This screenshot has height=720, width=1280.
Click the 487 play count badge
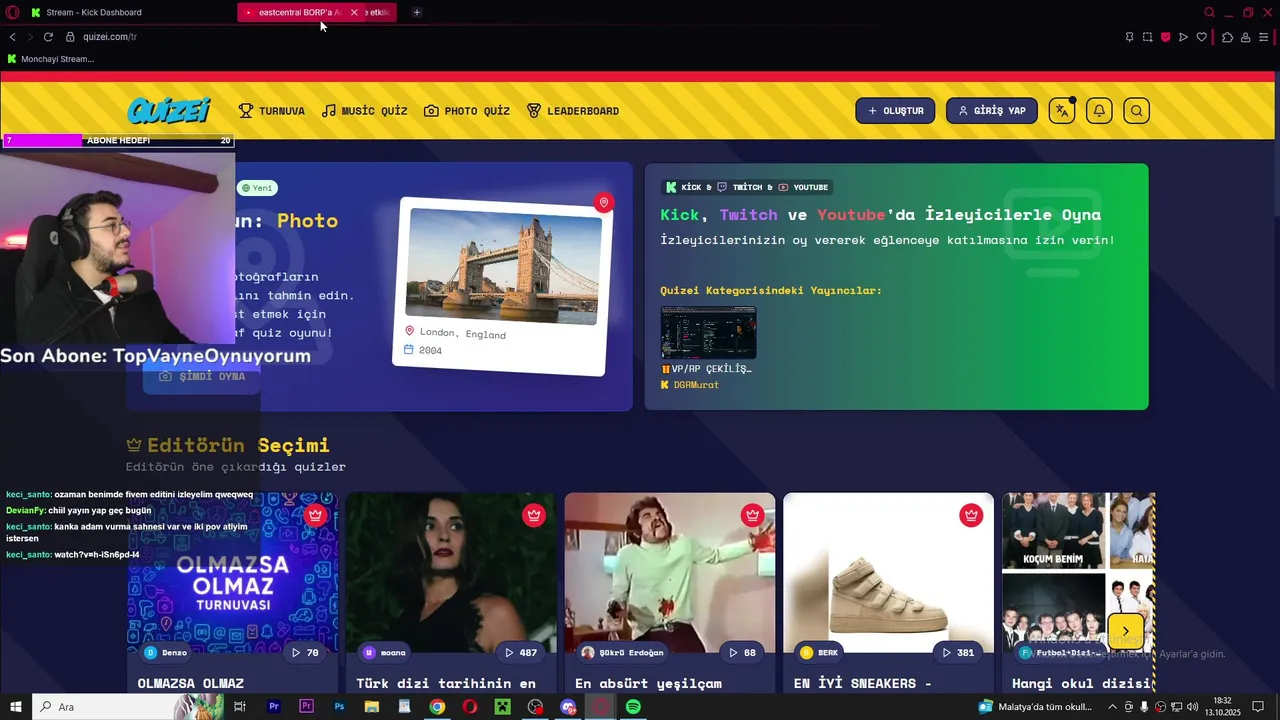click(x=521, y=653)
